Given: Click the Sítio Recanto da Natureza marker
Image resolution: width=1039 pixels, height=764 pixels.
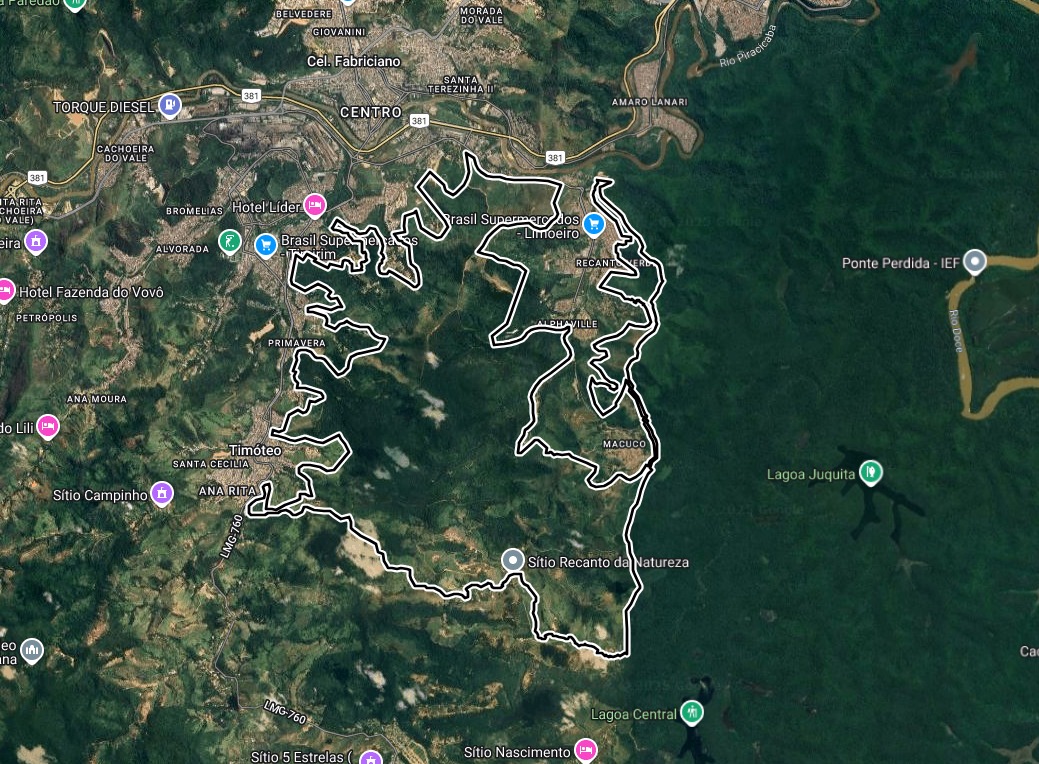Looking at the screenshot, I should click(513, 561).
